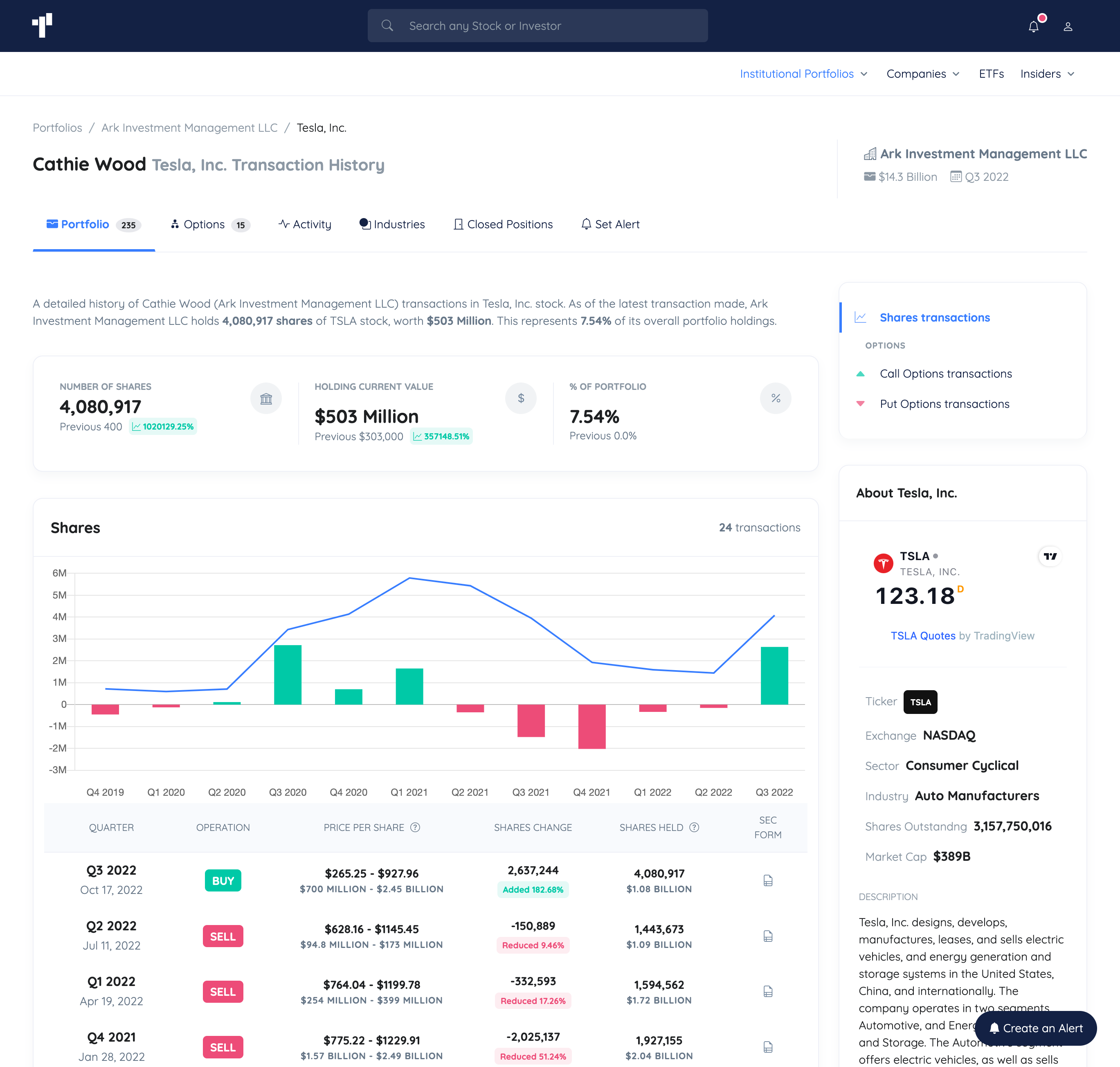This screenshot has height=1067, width=1120.
Task: Select Put Options transactions
Action: point(945,404)
